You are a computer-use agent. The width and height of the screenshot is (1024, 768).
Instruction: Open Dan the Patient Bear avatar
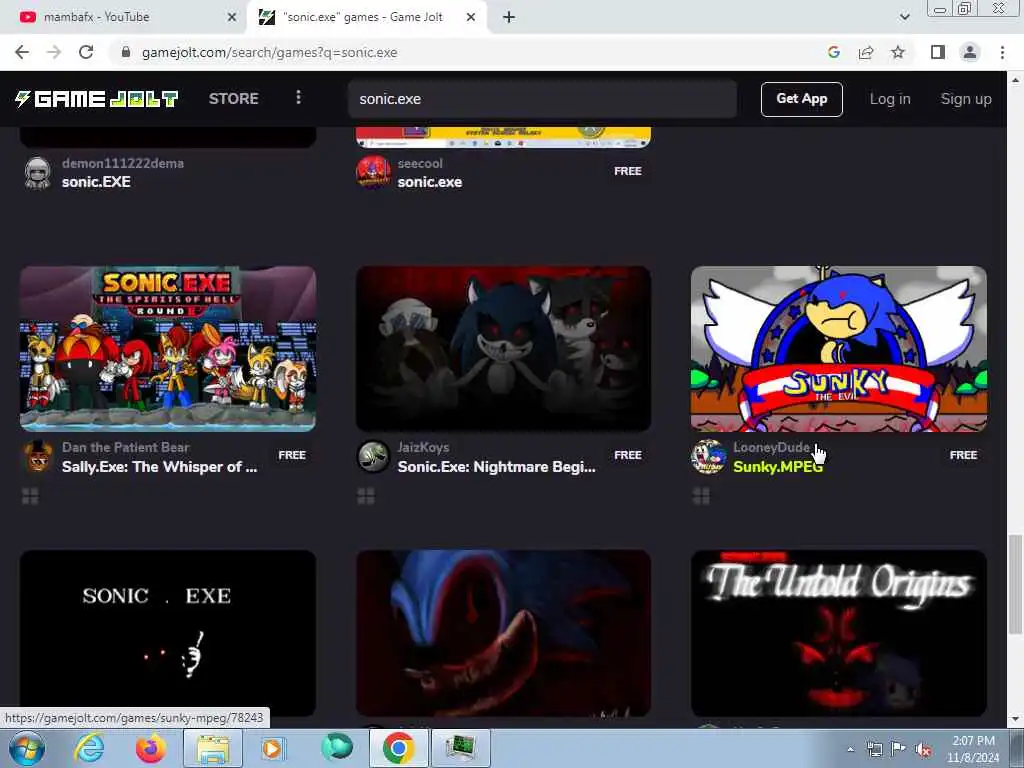pyautogui.click(x=38, y=456)
